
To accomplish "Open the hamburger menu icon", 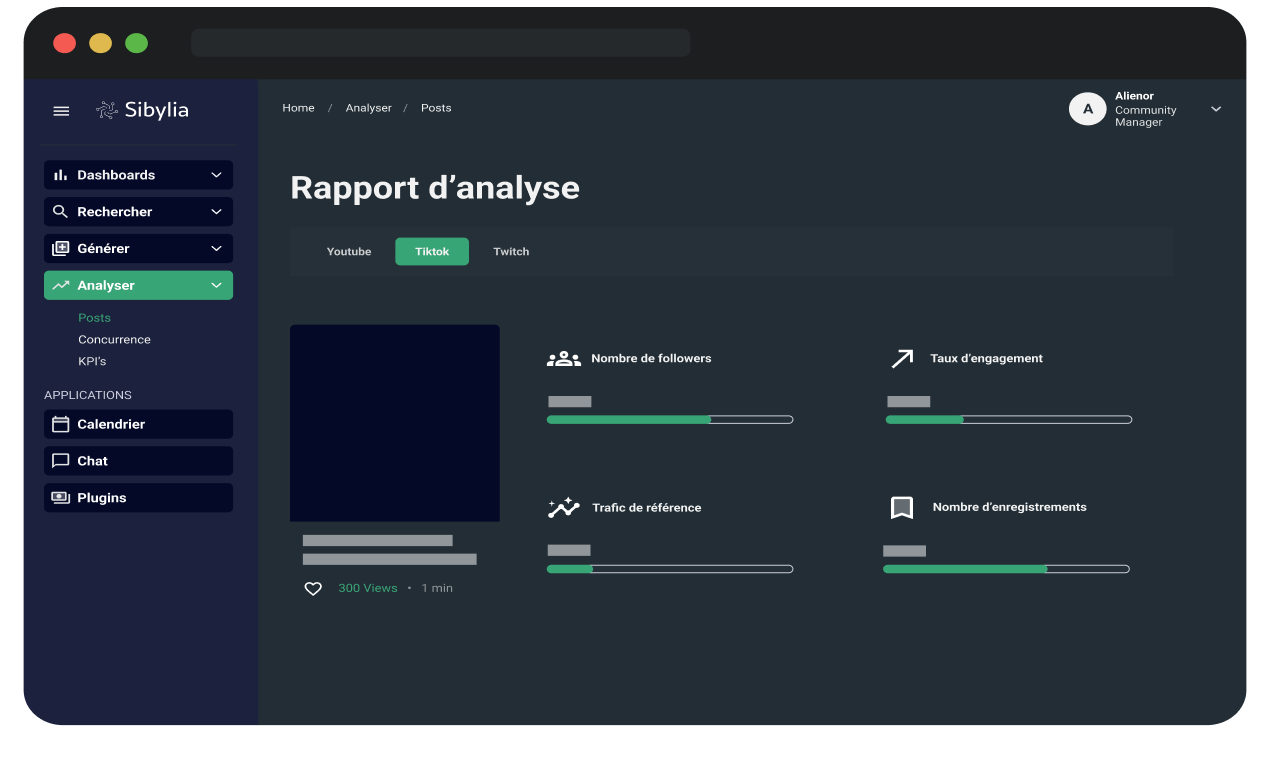I will coord(61,111).
